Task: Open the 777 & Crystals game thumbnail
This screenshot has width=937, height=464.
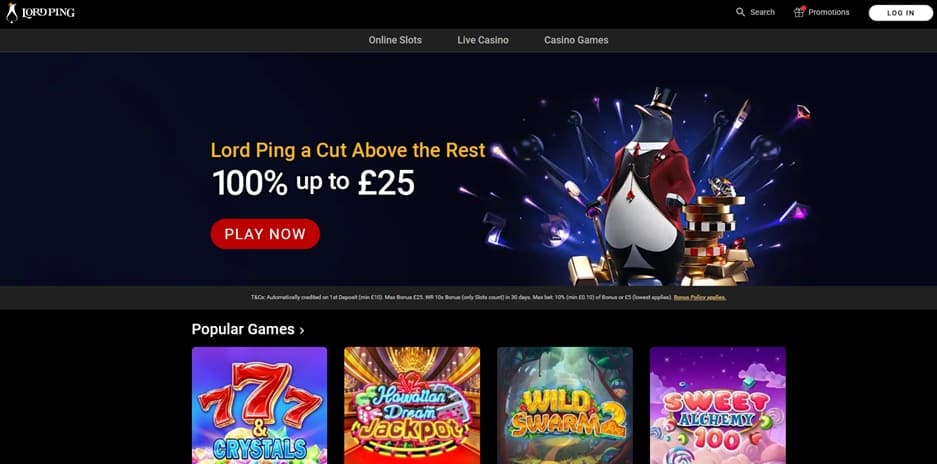Action: pos(259,405)
